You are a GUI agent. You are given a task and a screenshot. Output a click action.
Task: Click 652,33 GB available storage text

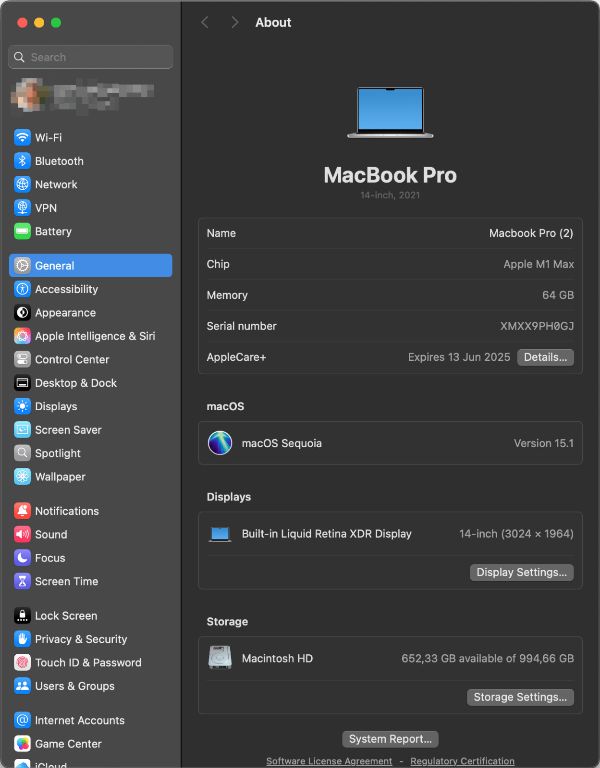click(x=487, y=658)
